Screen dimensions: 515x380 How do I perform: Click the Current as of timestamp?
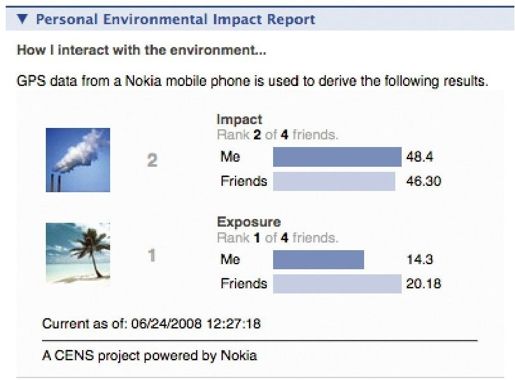(x=151, y=324)
